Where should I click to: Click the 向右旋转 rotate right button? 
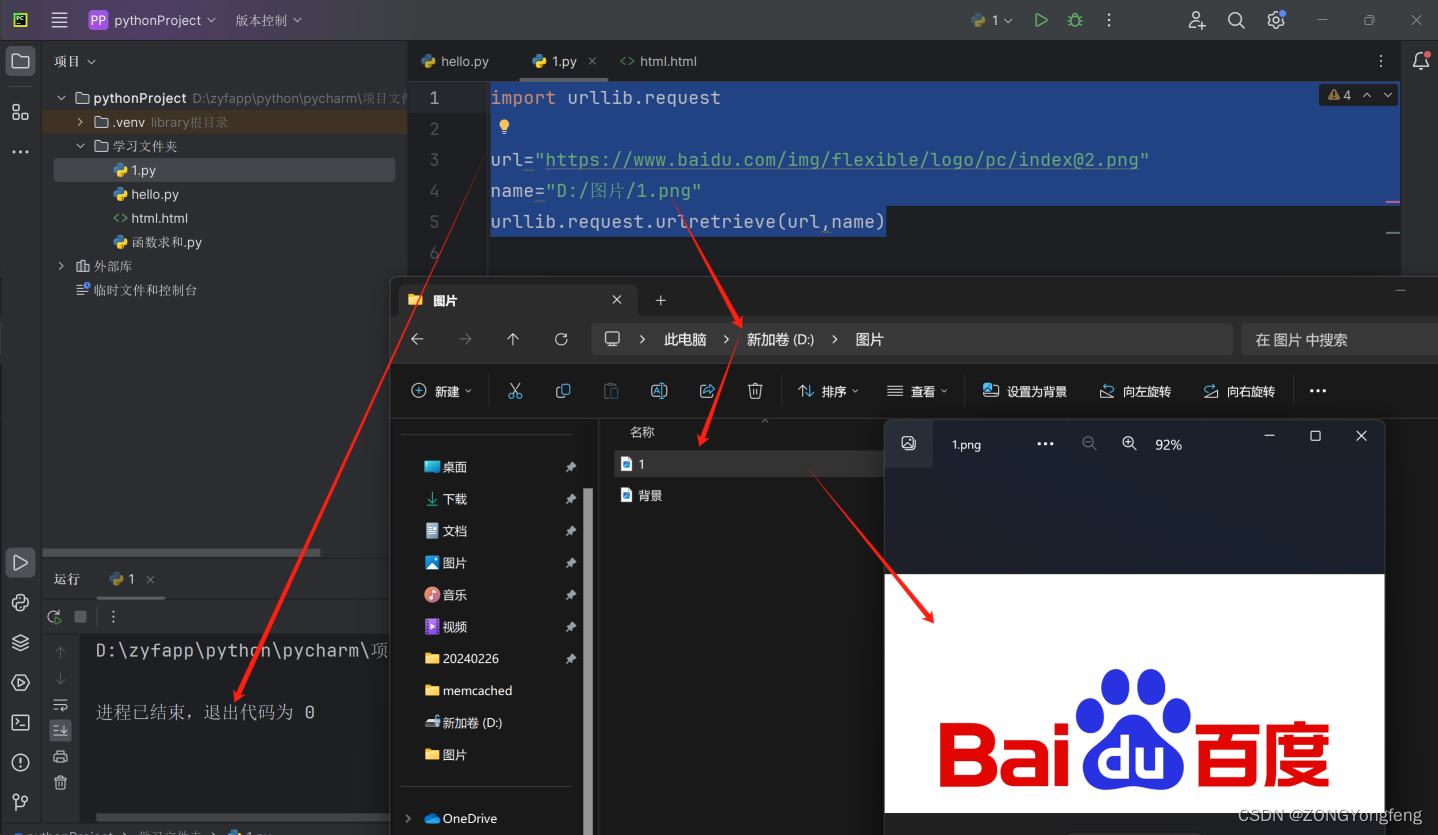[1239, 391]
